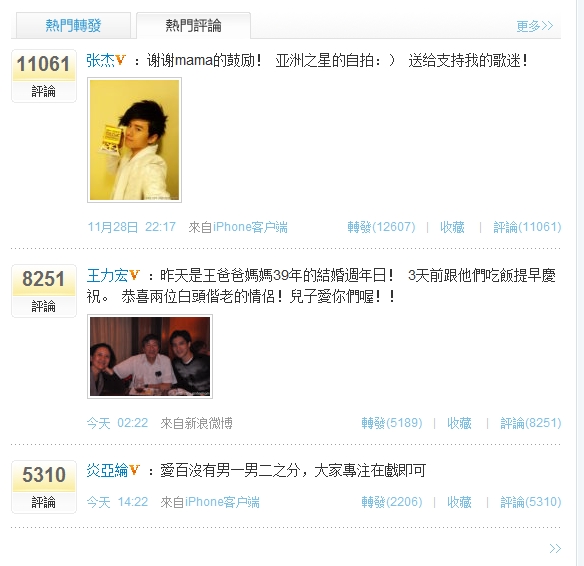Click the verified V badge next to 张杰

pos(120,60)
